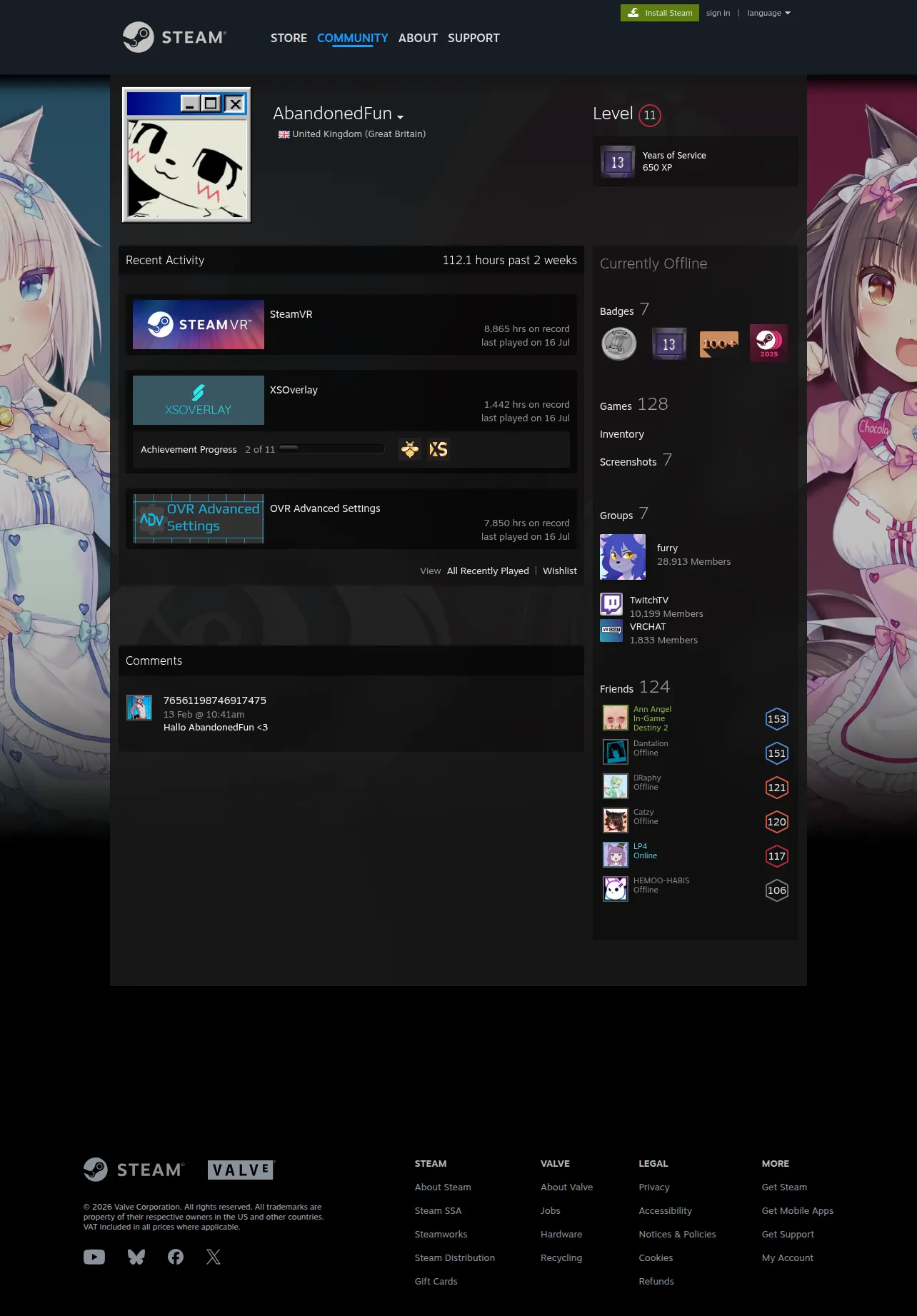Click LP4's friend avatar
The height and width of the screenshot is (1316, 917).
tap(616, 855)
